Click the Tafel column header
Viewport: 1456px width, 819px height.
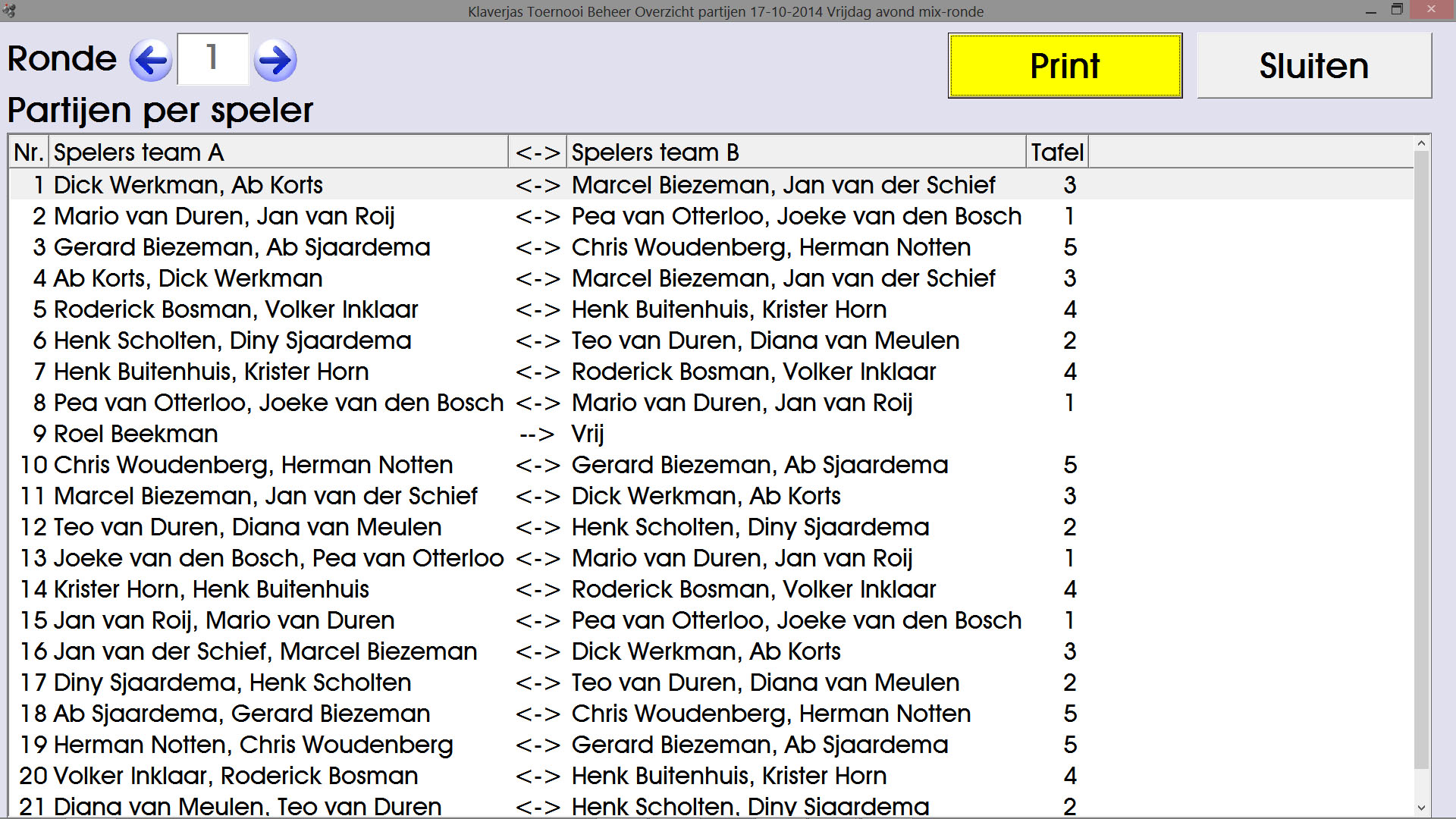[1057, 152]
